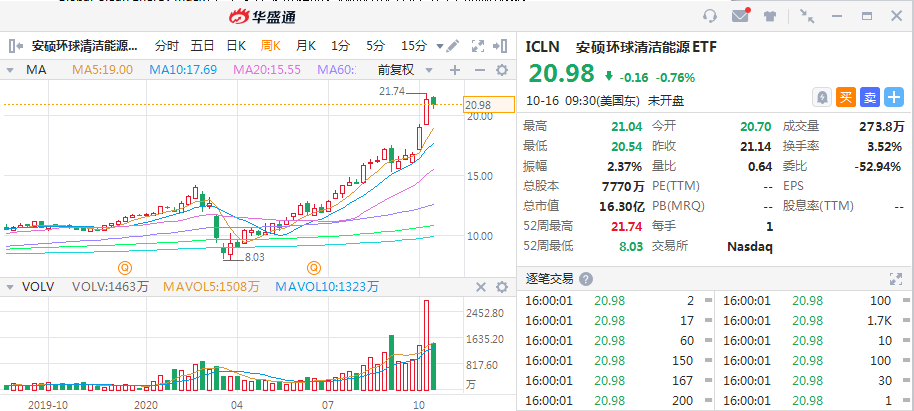This screenshot has height=411, width=914.
Task: Switch to 15分 chart tab
Action: 414,45
